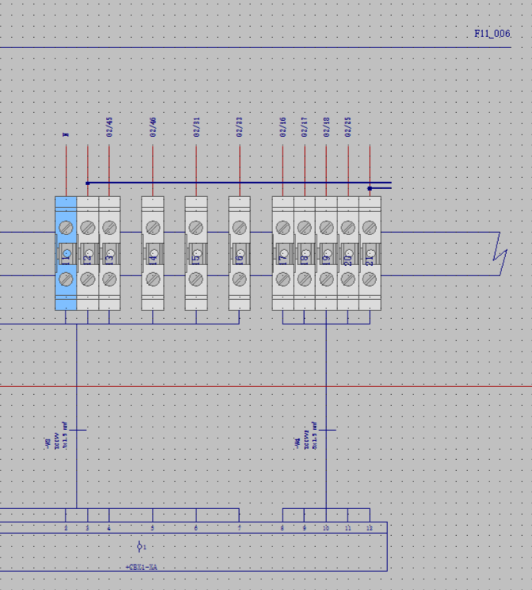
Task: Select terminal block 14
Action: (x=153, y=253)
